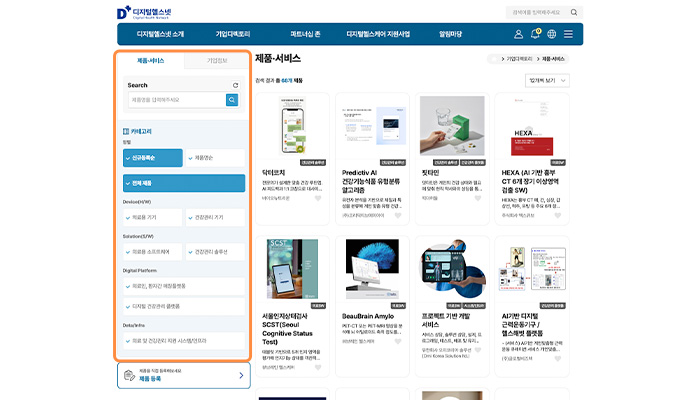
Task: Open 서울인지상태검사 SCST product title
Action: coord(288,329)
